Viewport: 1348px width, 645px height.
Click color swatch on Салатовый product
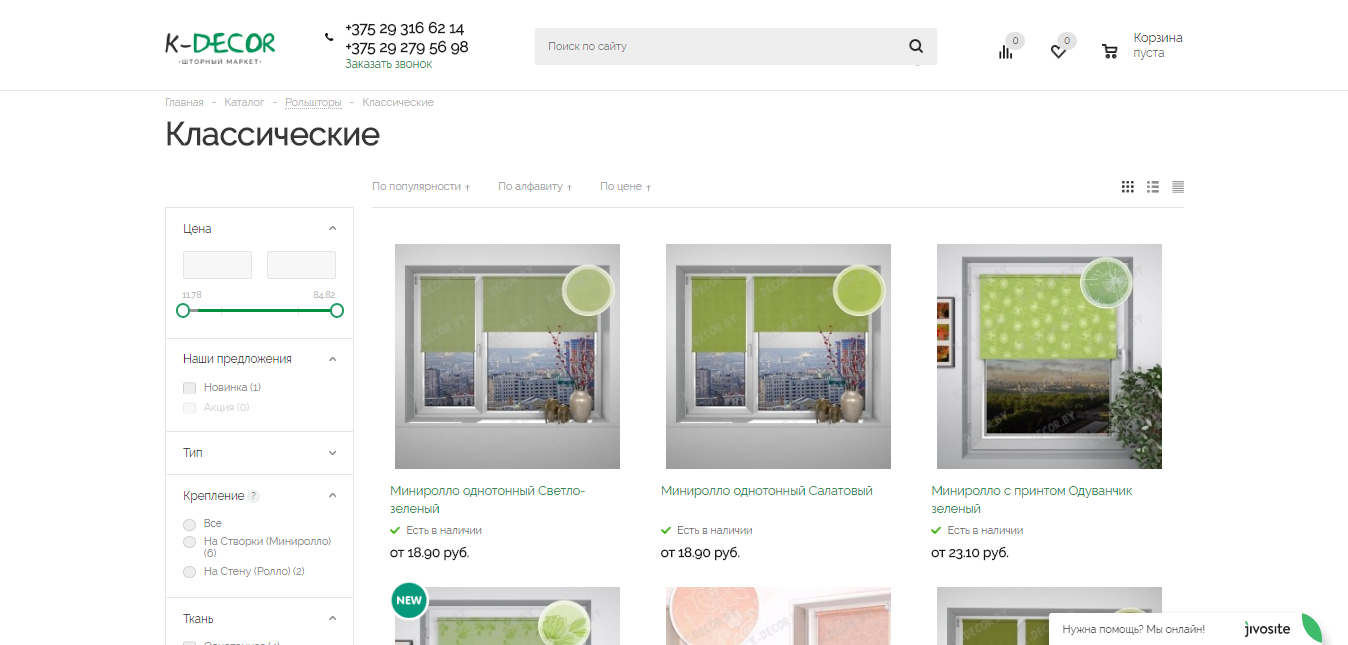[x=858, y=291]
